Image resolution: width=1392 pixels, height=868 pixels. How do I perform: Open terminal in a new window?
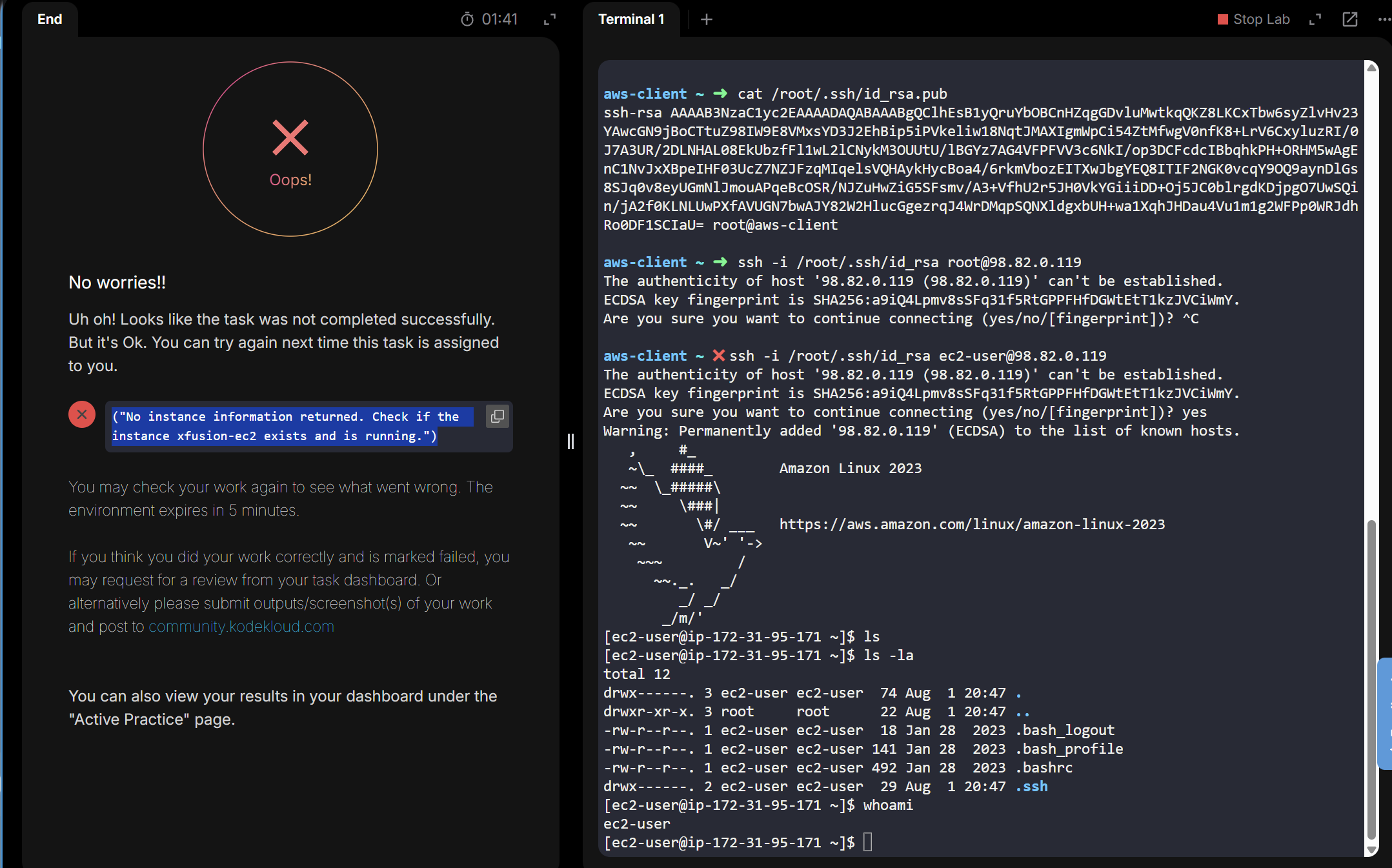click(1350, 19)
